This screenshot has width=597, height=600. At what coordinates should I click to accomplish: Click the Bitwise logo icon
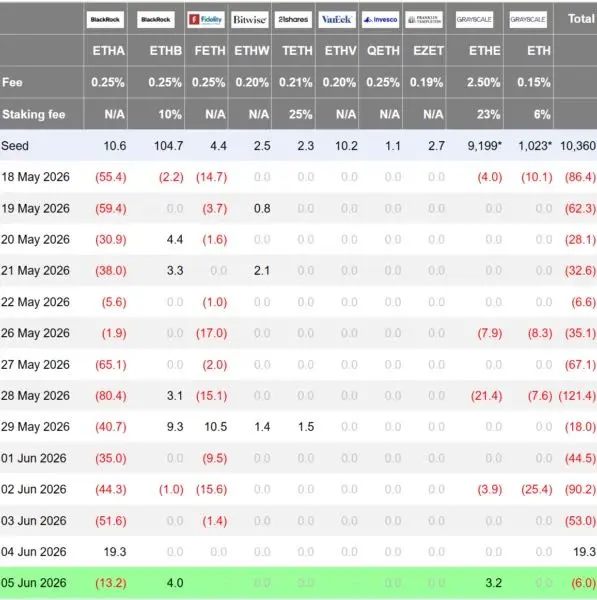(250, 20)
